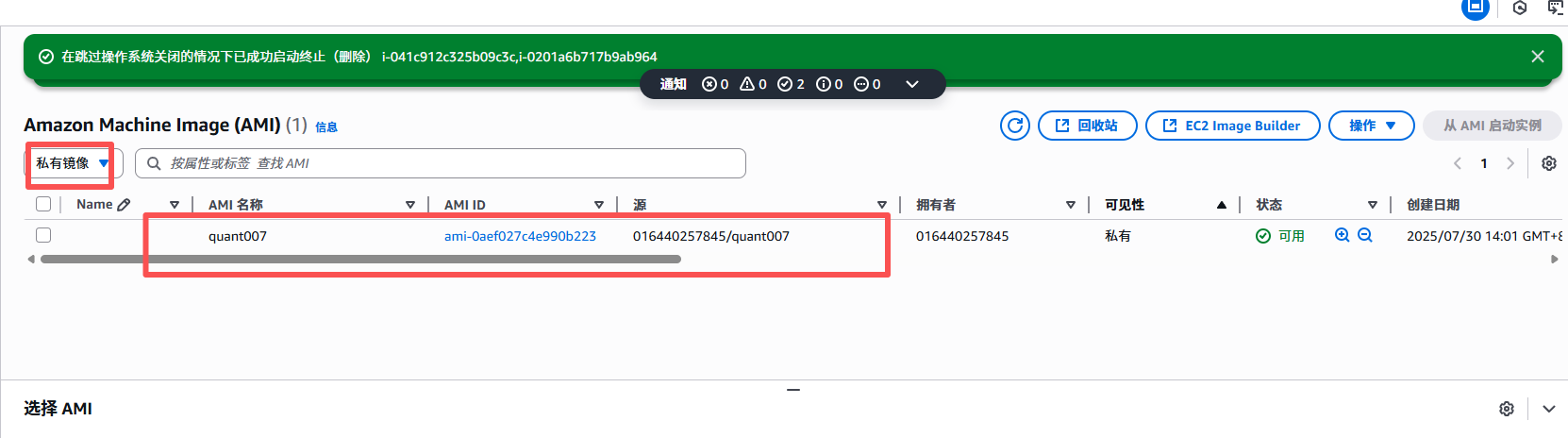This screenshot has height=438, width=1568.
Task: Click the pencil edit icon next to Name
Action: 124,204
